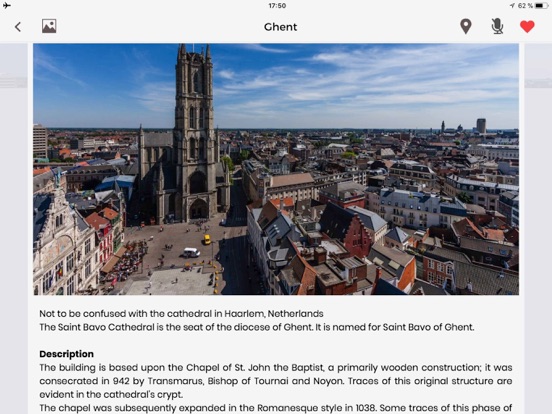Tap the battery indicator in status bar
Screen dimensions: 552x414
pyautogui.click(x=541, y=6)
